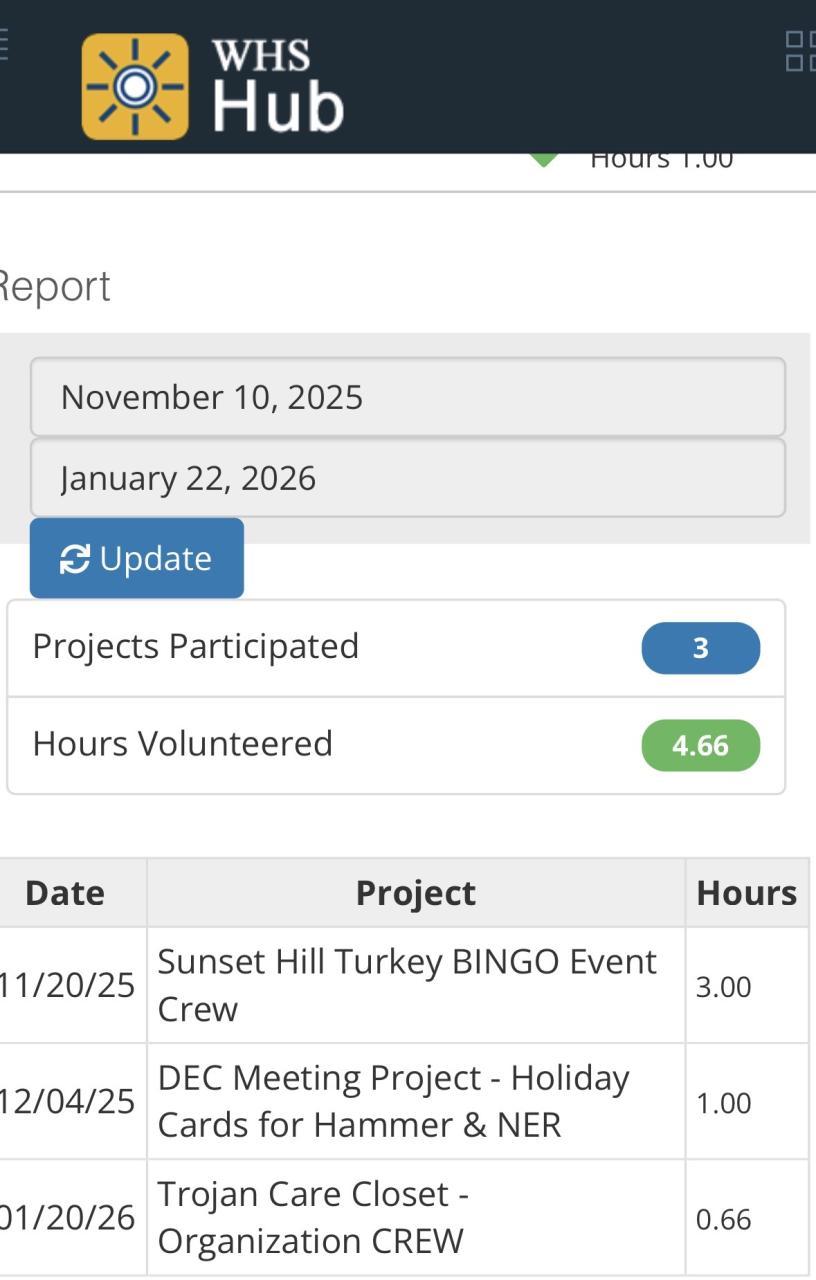
Task: Click the green Hours Volunteered 4.66 badge
Action: (x=700, y=746)
